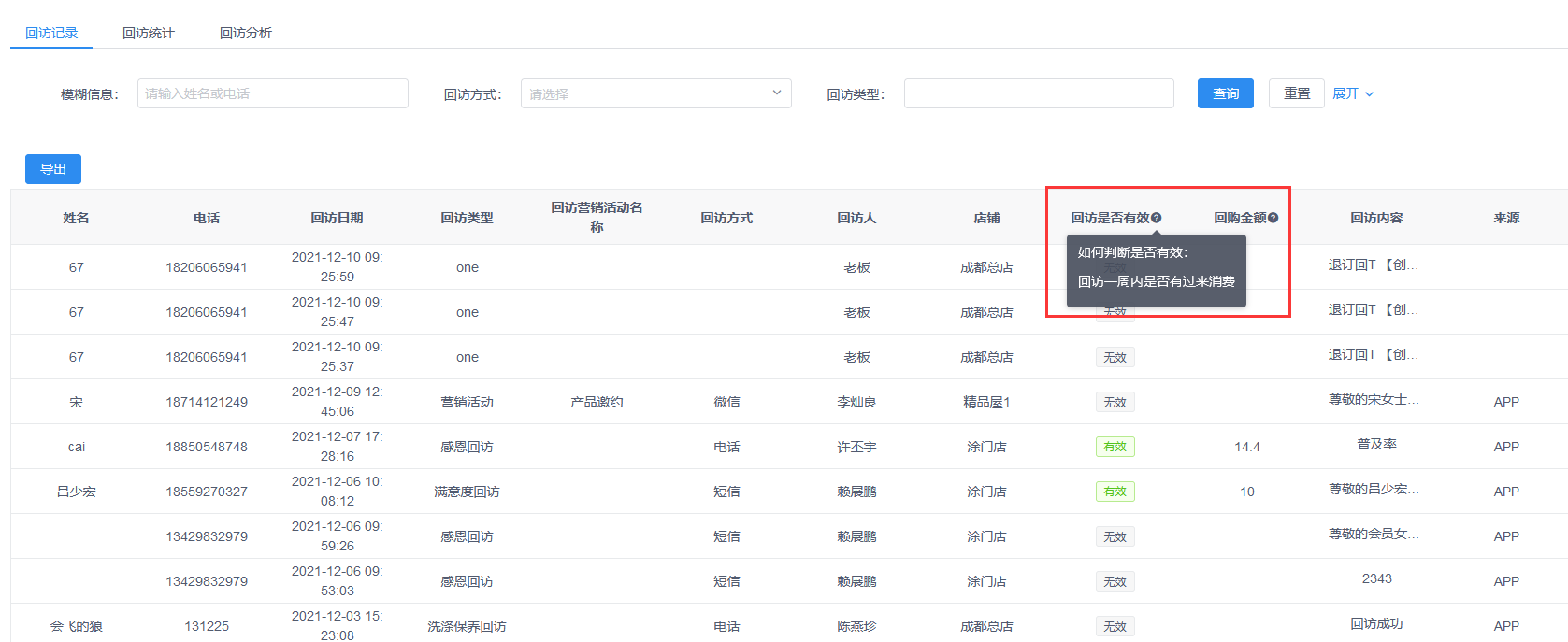Click 满意度回访 visit type cell
This screenshot has width=1568, height=642.
pos(468,492)
